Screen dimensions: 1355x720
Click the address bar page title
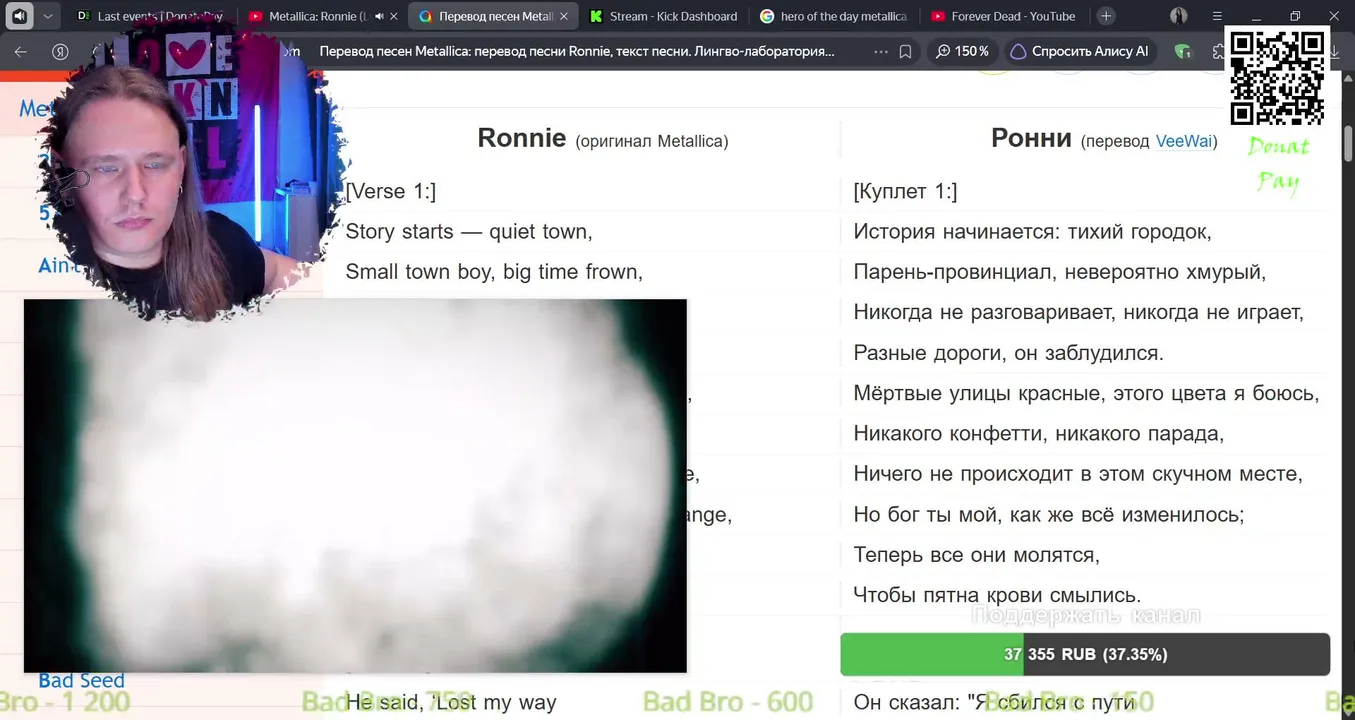(577, 51)
